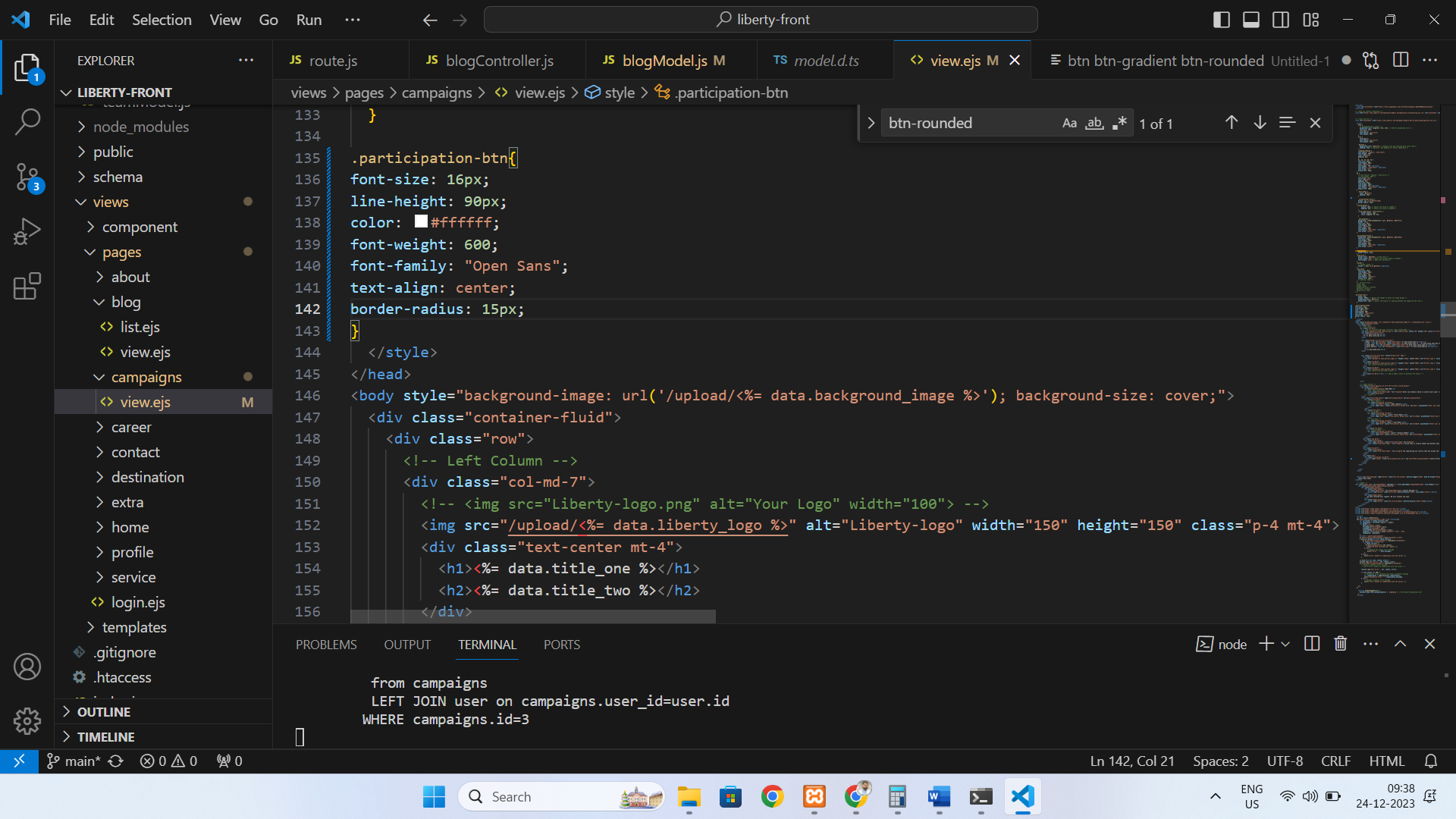Viewport: 1456px width, 819px height.
Task: Open the Source Control view
Action: click(27, 177)
